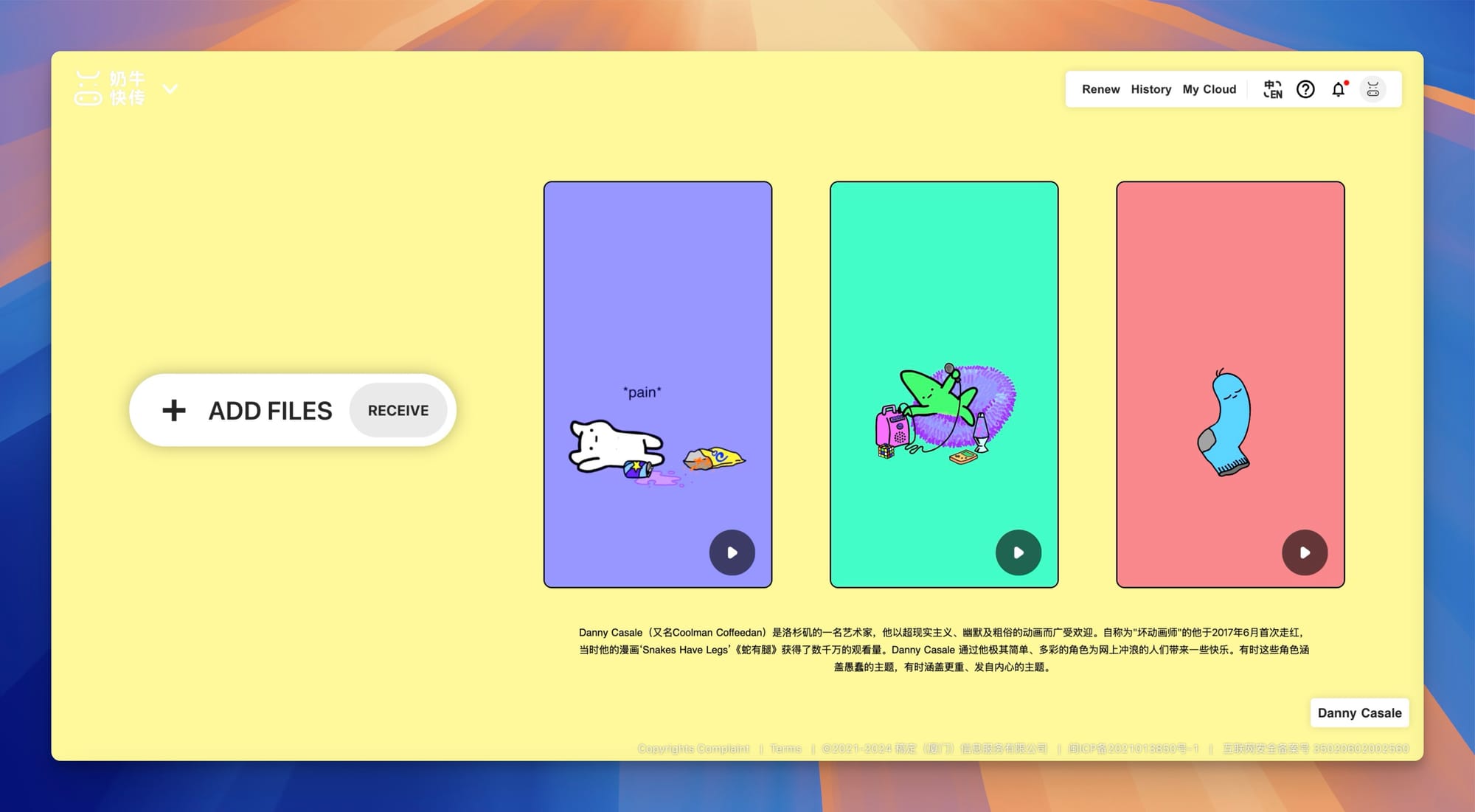Go to My Cloud
The width and height of the screenshot is (1475, 812).
pos(1209,89)
